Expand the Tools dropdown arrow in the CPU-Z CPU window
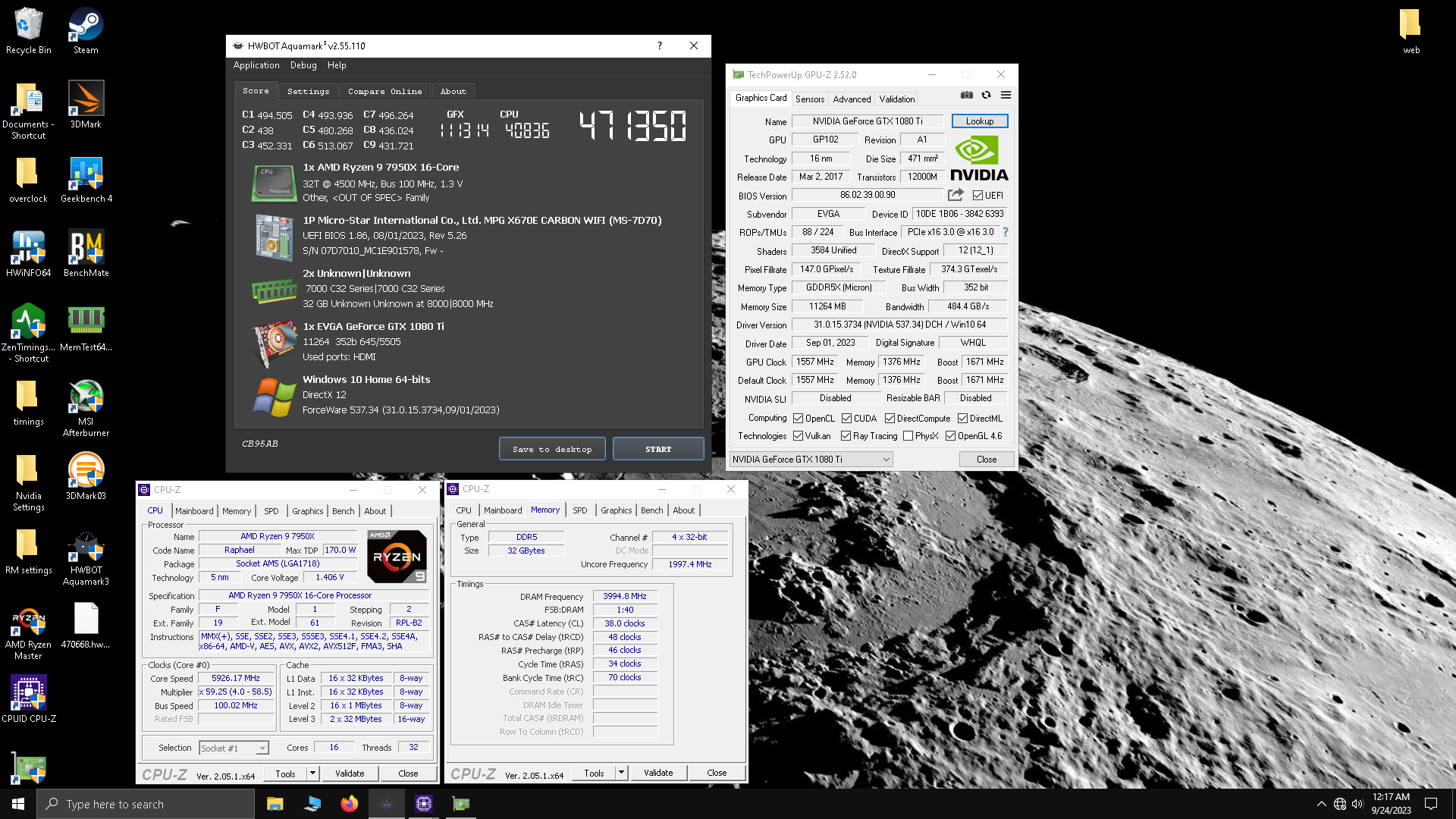The height and width of the screenshot is (819, 1456). 312,773
